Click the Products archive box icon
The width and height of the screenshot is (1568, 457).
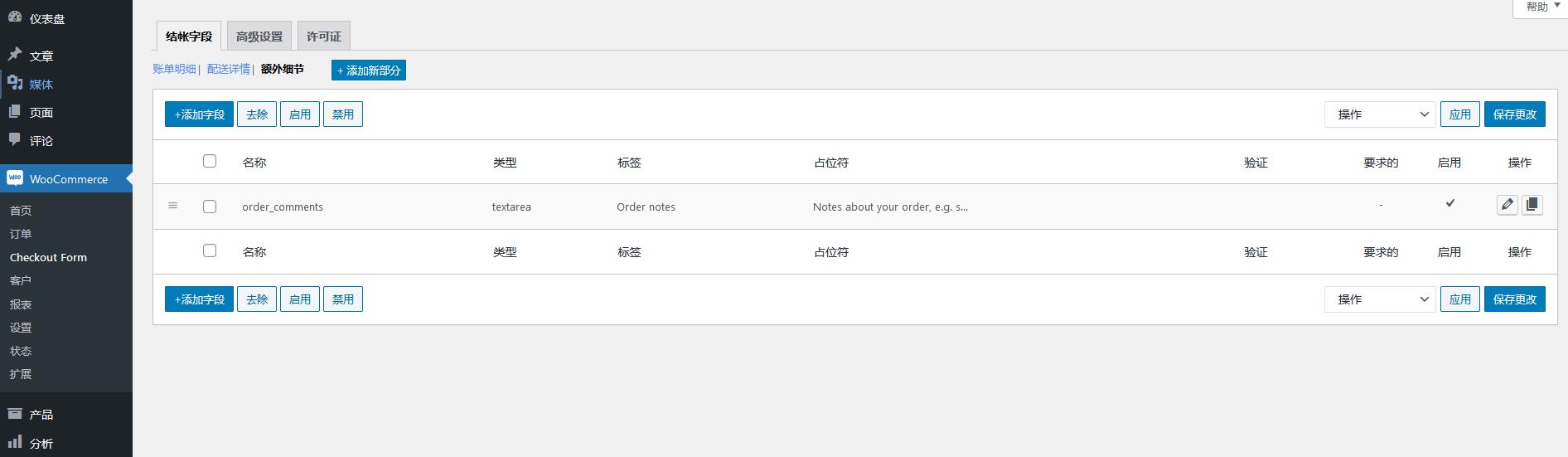(x=15, y=413)
